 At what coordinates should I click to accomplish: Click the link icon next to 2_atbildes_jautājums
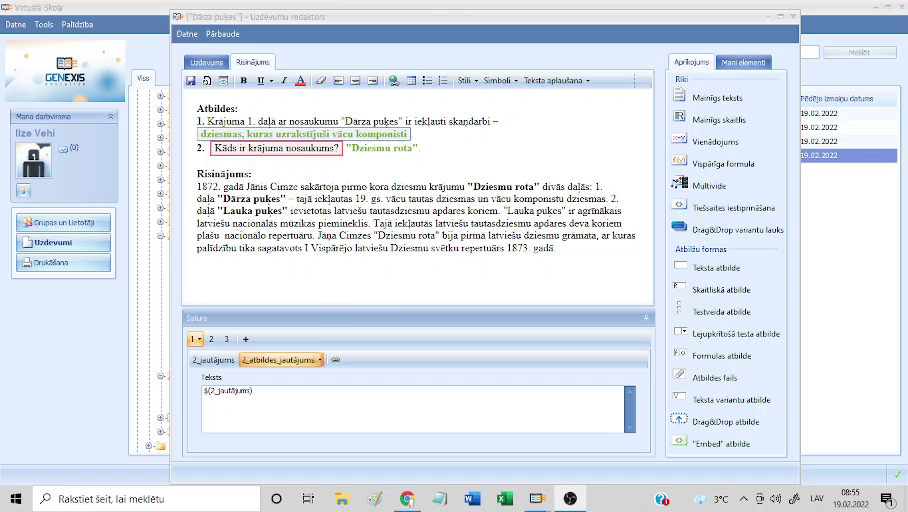point(336,360)
